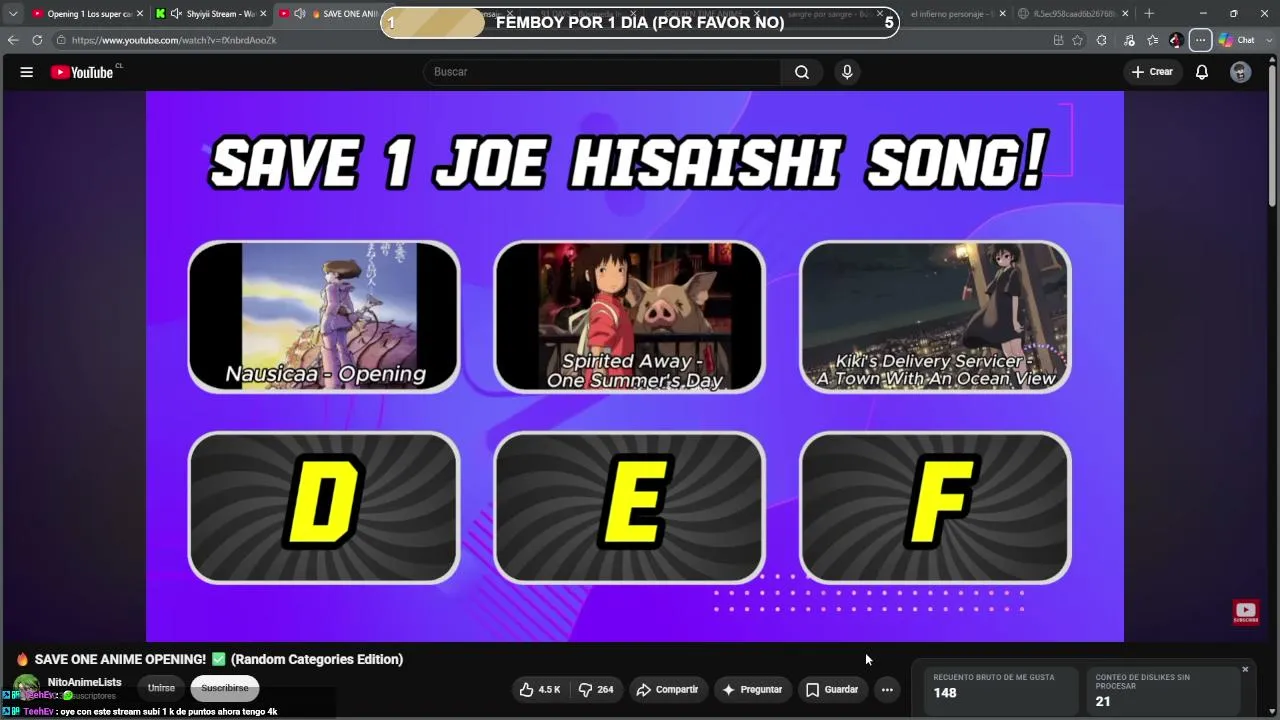Click the raw like count 148

(x=945, y=692)
